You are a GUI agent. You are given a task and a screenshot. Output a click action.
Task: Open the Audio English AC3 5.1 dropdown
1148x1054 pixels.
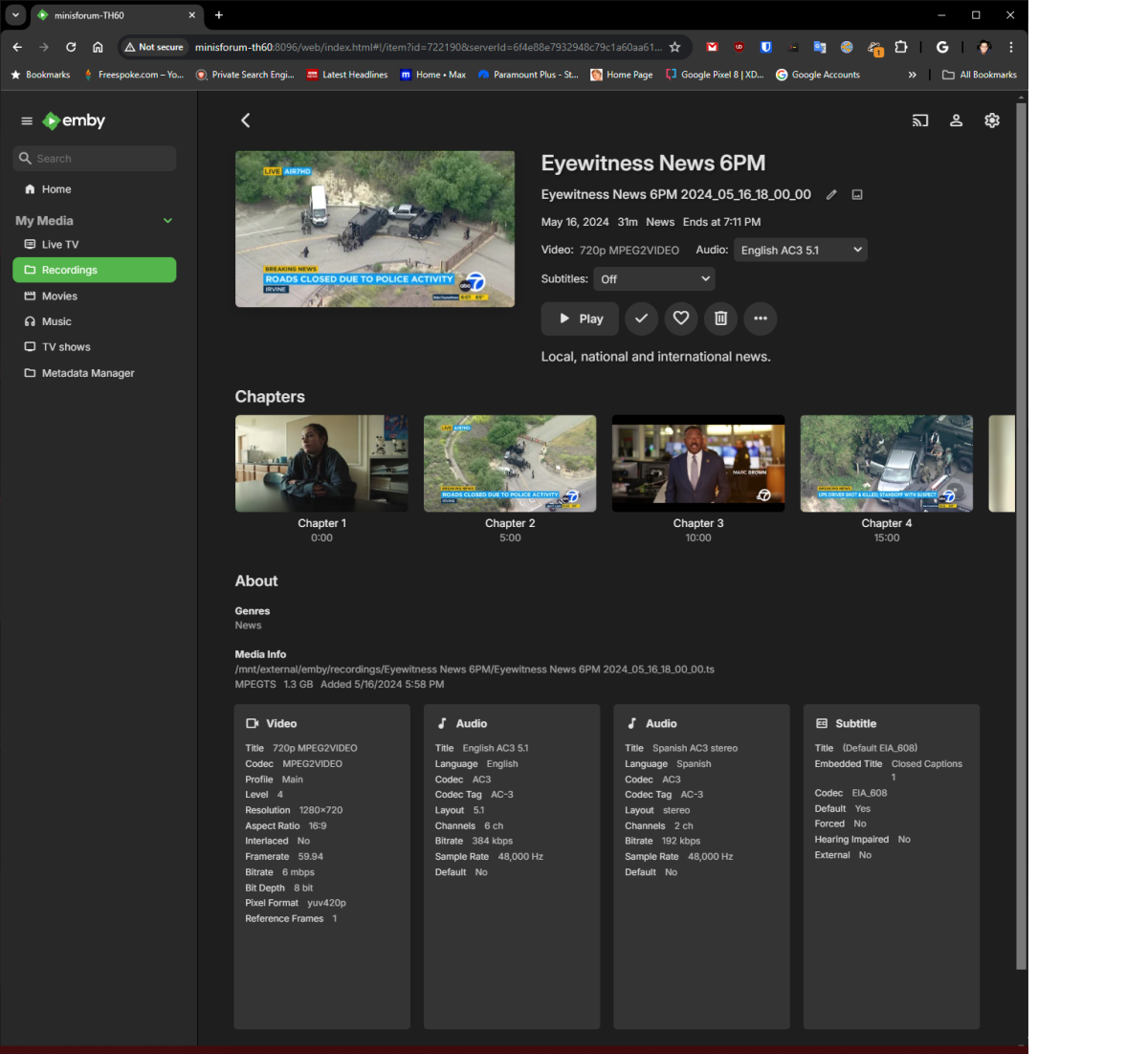(800, 251)
